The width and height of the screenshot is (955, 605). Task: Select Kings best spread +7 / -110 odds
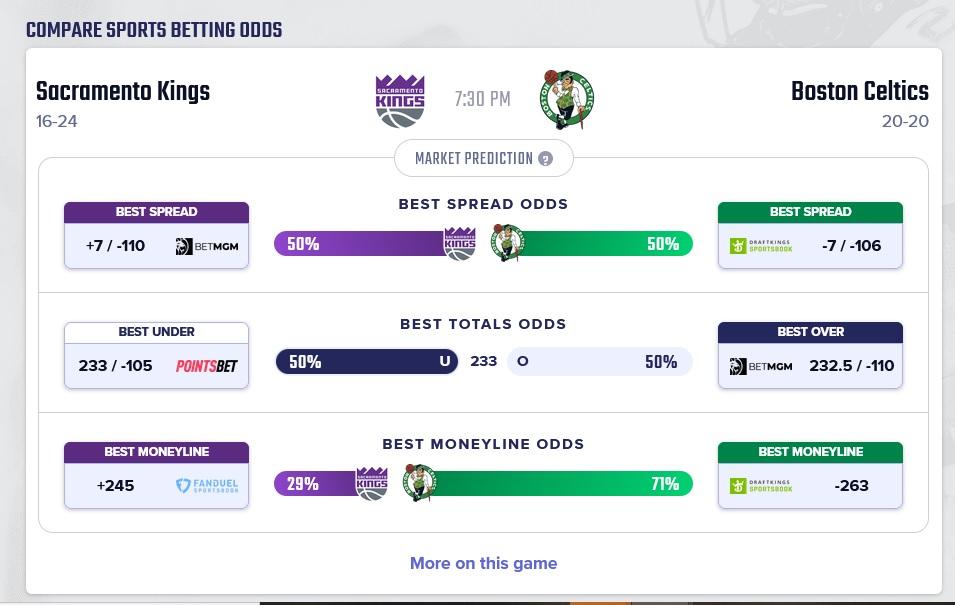tap(116, 246)
